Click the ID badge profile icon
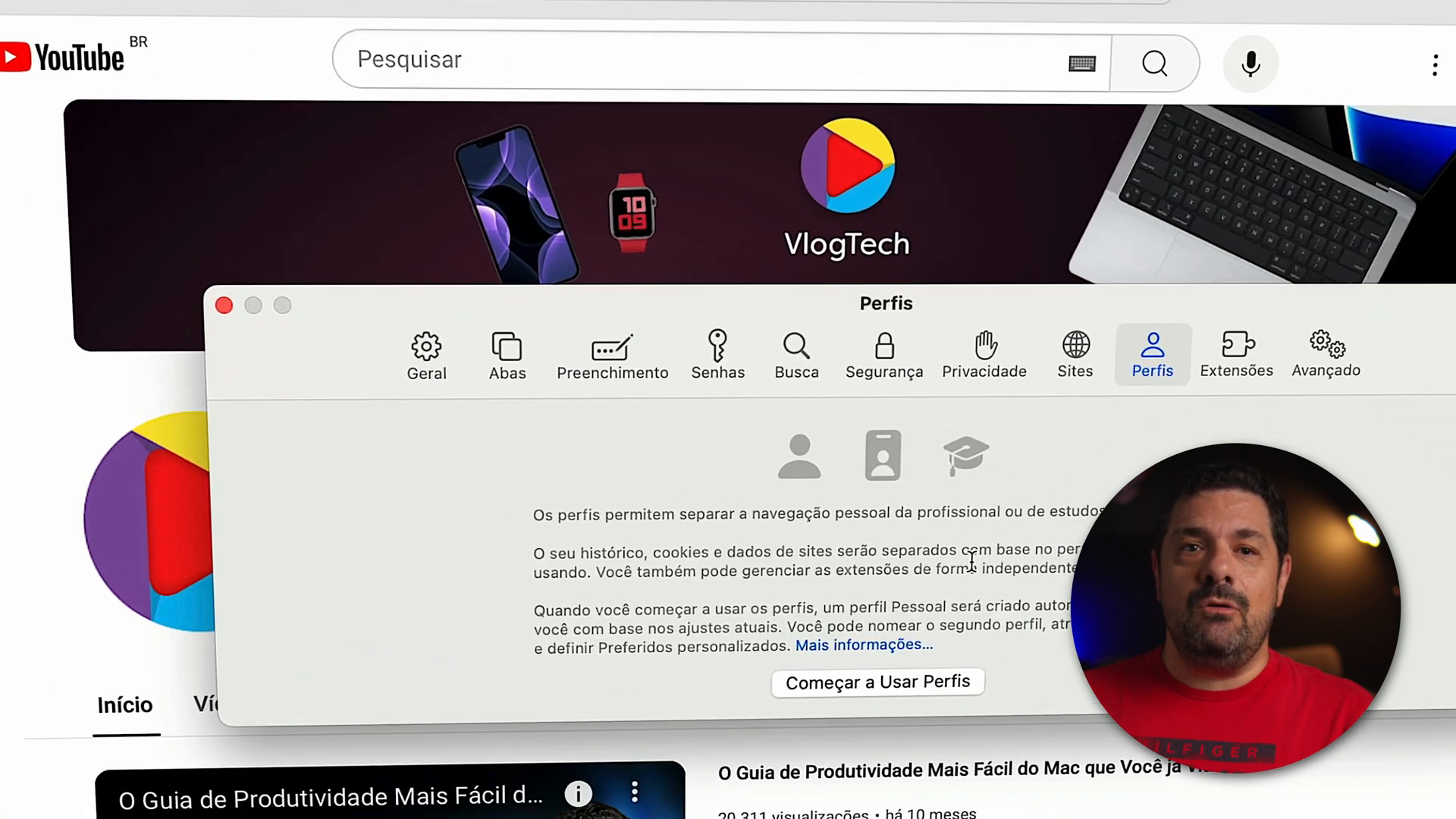 tap(883, 455)
